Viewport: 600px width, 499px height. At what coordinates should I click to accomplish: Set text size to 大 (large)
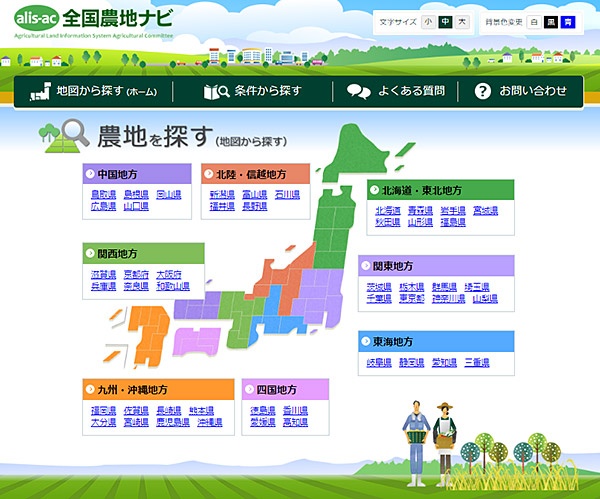click(462, 22)
